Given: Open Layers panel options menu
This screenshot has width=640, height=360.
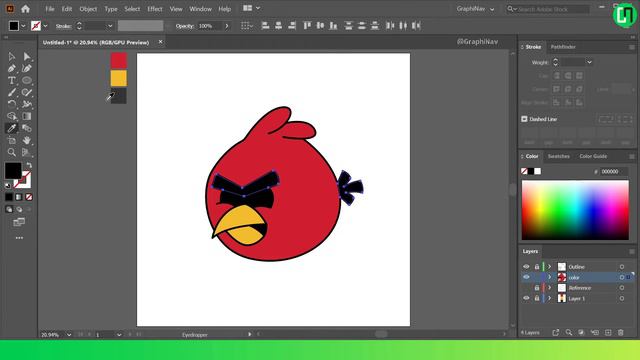Looking at the screenshot, I should [631, 251].
